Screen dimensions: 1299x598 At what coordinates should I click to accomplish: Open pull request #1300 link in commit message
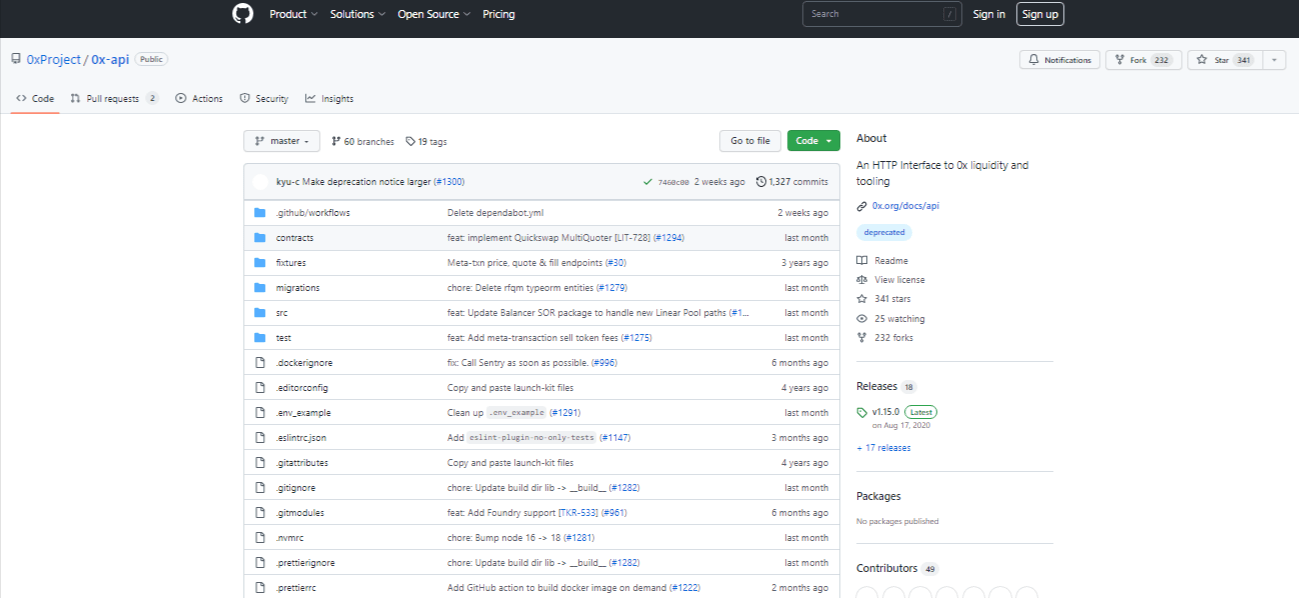tap(449, 182)
